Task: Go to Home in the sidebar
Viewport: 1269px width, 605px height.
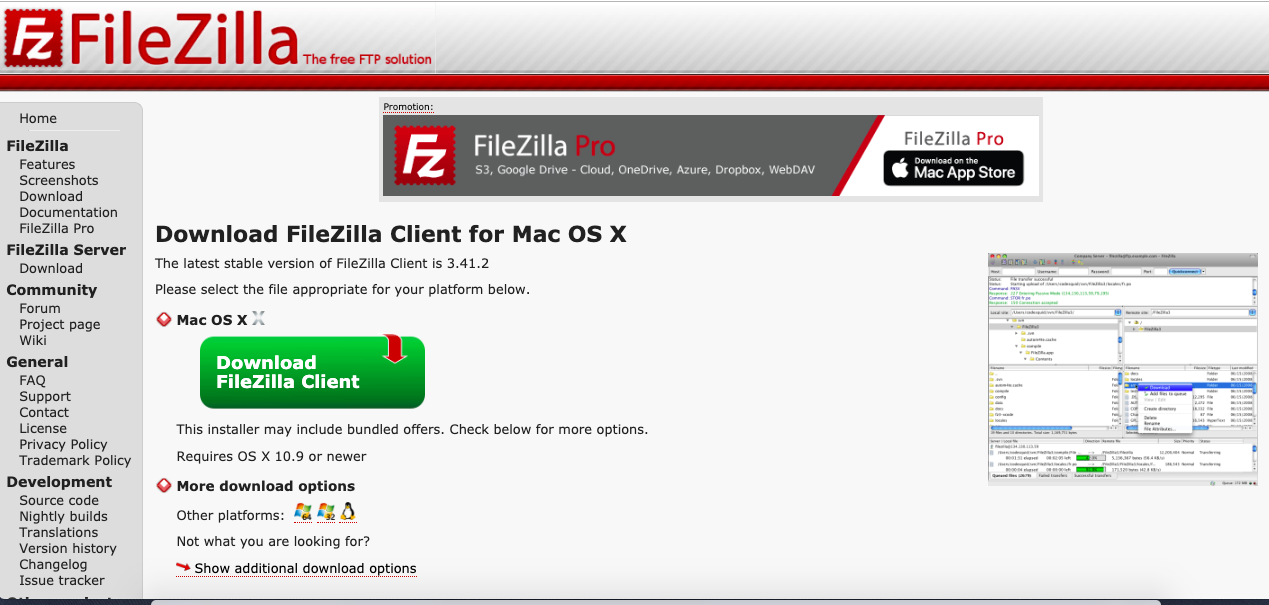Action: pyautogui.click(x=38, y=118)
